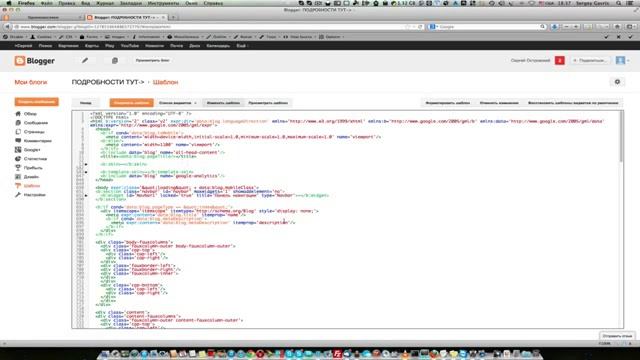Click the Назад button
640x360 pixels.
pyautogui.click(x=86, y=103)
